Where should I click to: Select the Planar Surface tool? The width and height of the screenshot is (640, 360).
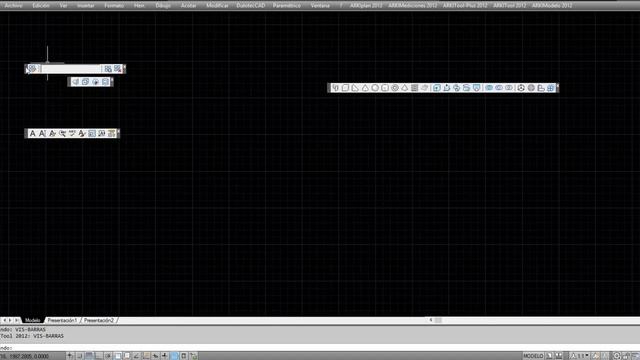tap(424, 88)
